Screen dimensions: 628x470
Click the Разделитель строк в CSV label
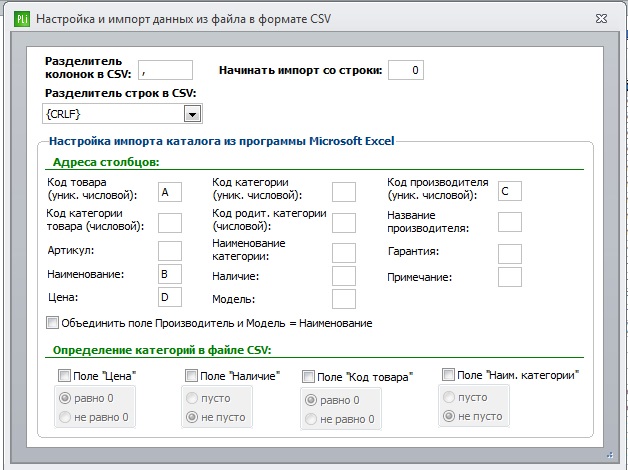[121, 93]
